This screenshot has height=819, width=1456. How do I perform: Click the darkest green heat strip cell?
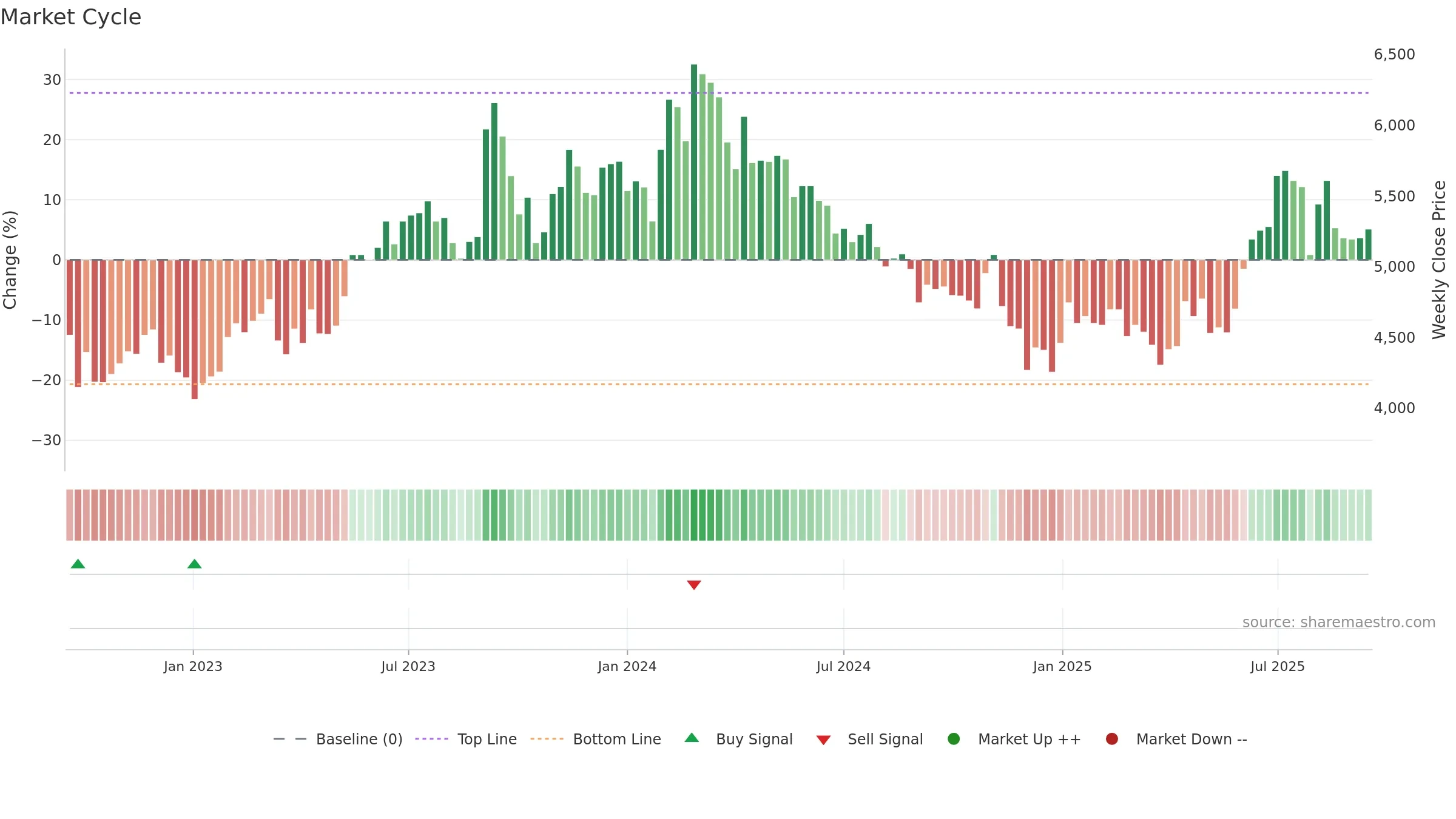[x=694, y=515]
